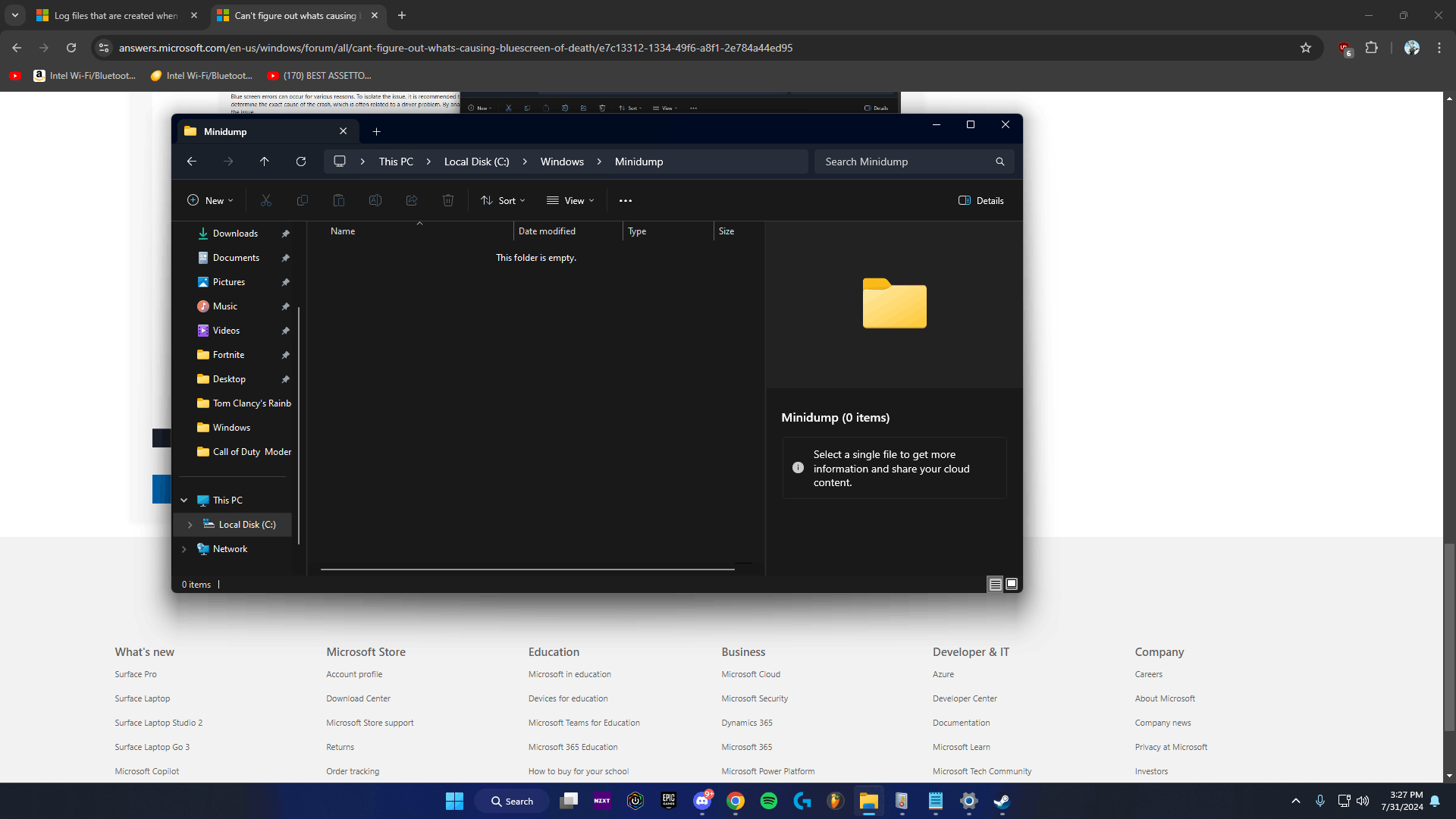Click the Windows breadcrumb in the address bar
The height and width of the screenshot is (819, 1456).
pos(561,162)
